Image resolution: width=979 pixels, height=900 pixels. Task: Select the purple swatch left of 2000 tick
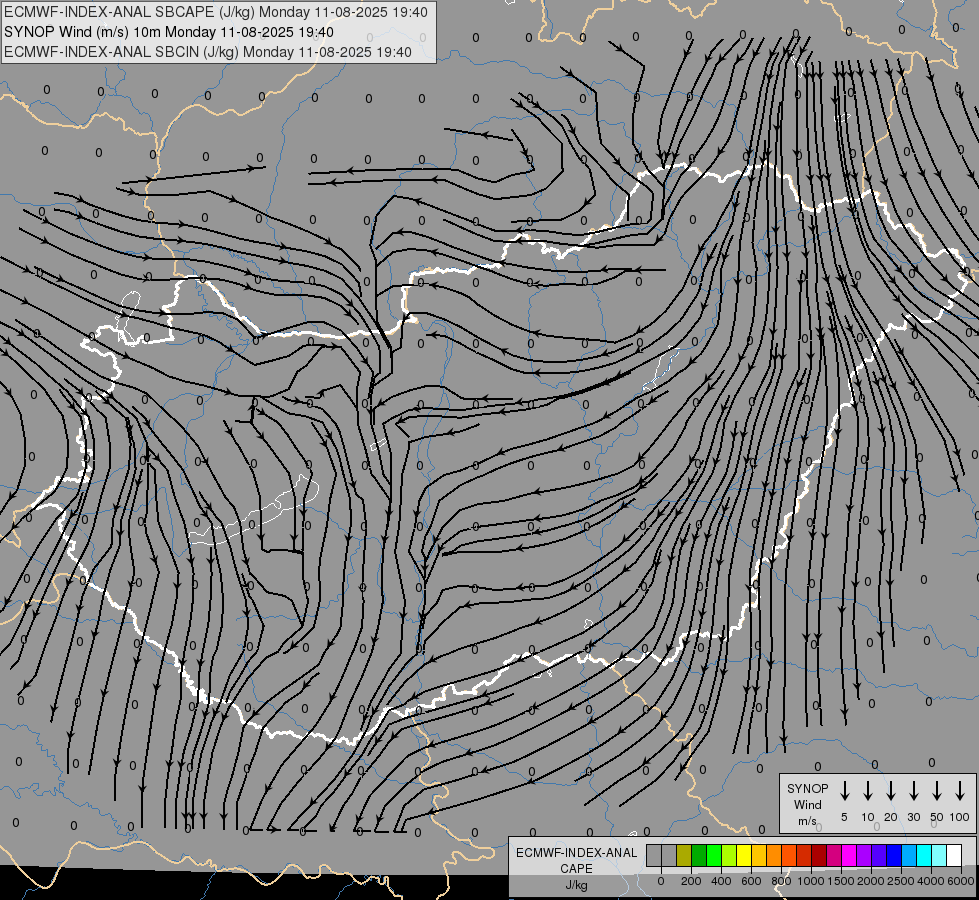click(x=863, y=855)
